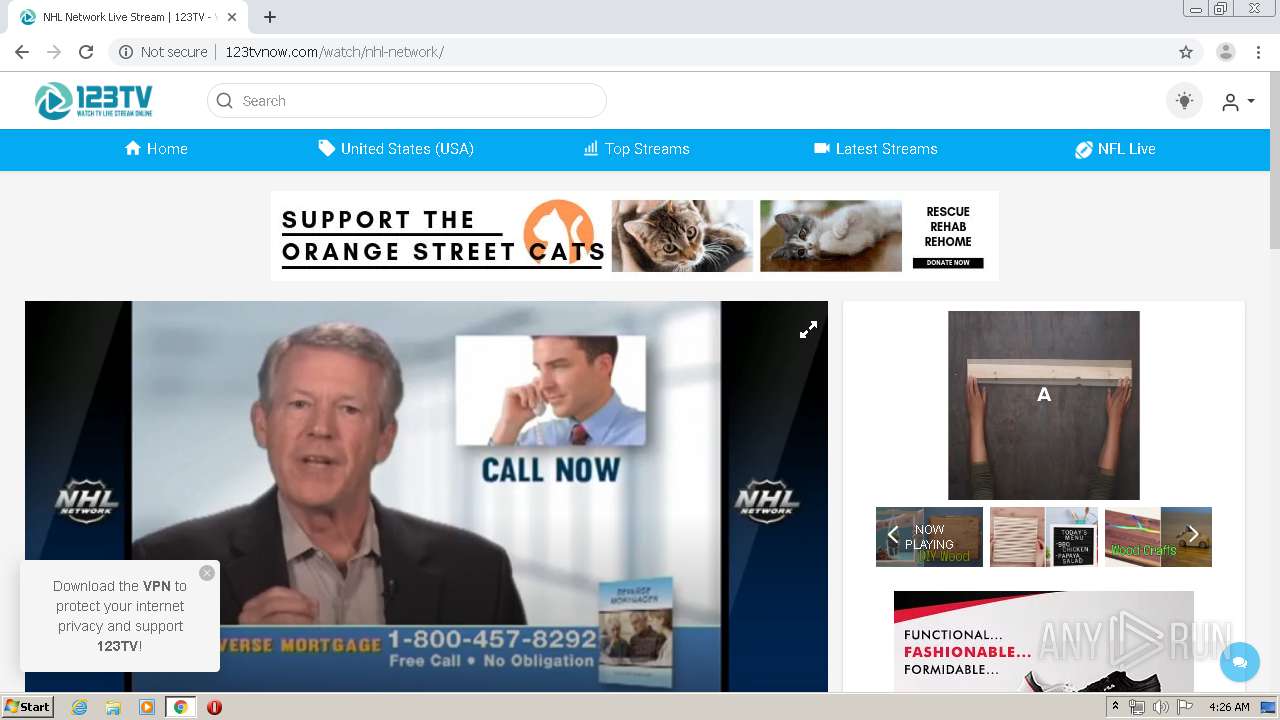Click the camera icon beside Latest Streams

coord(822,148)
